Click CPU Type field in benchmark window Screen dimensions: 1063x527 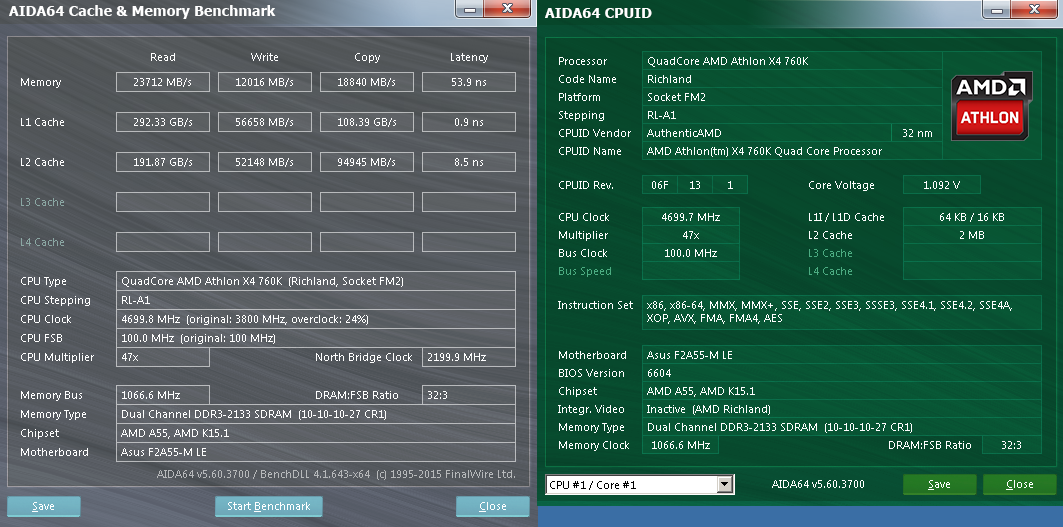[x=316, y=281]
